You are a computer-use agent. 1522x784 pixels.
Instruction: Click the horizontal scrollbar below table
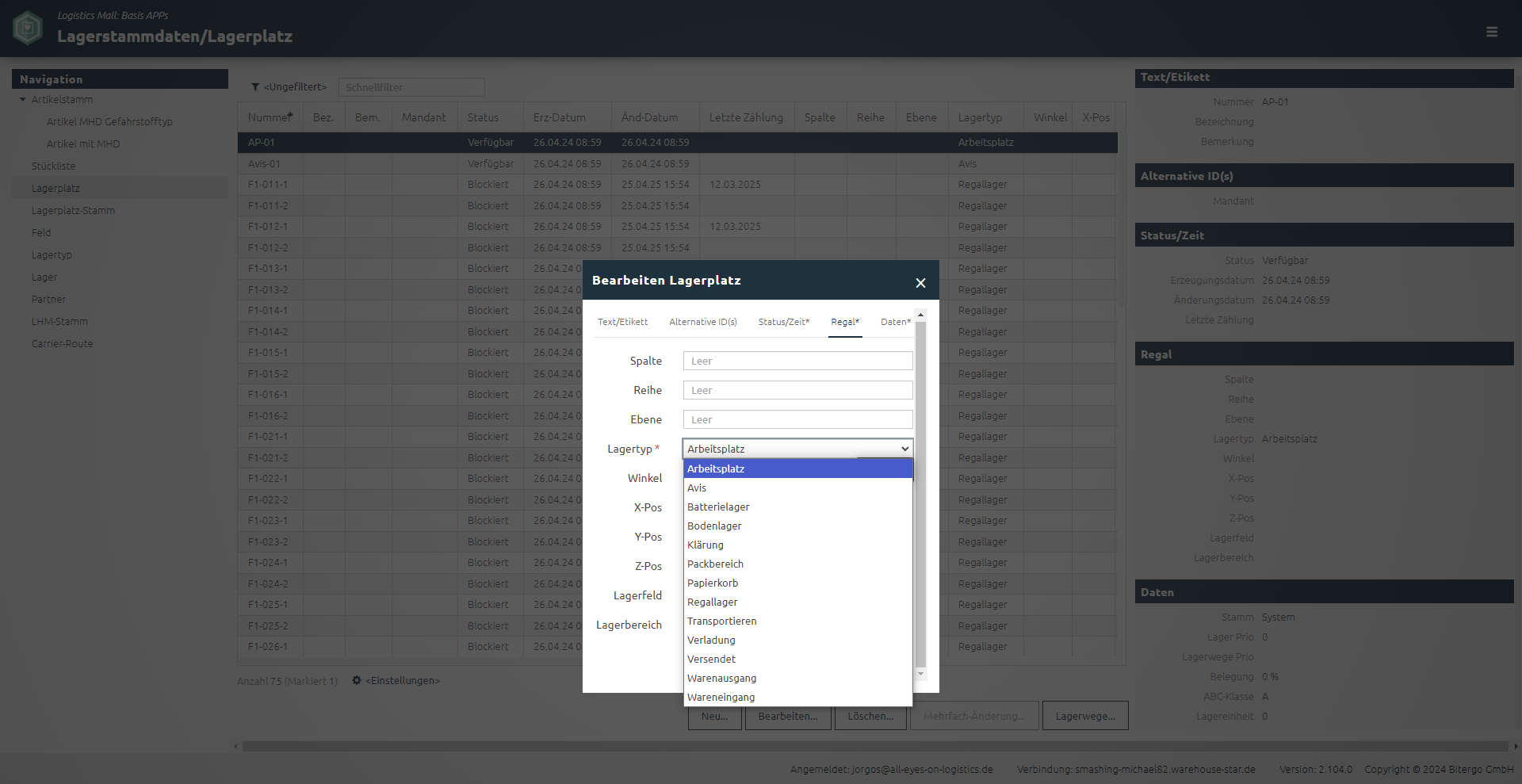click(874, 746)
